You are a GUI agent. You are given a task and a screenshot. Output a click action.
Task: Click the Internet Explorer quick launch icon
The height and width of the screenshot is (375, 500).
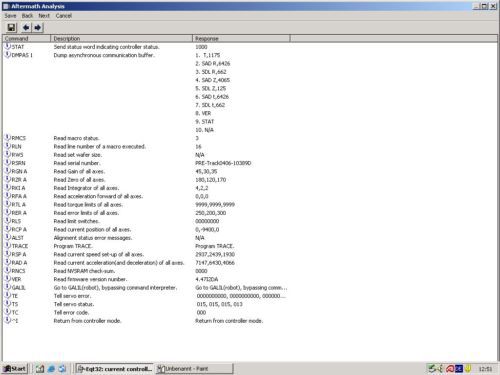(51, 369)
